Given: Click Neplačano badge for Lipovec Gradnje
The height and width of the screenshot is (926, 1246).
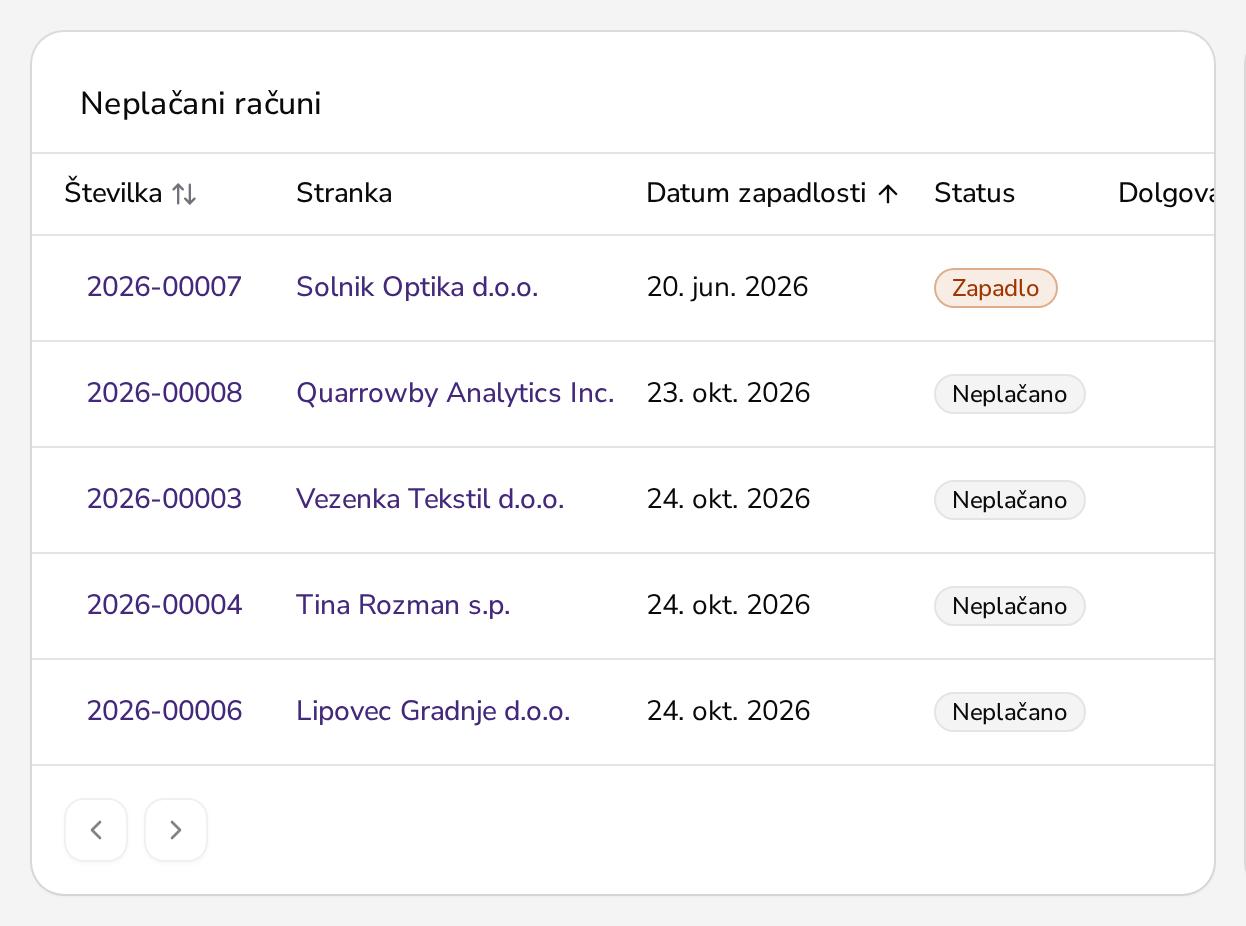Looking at the screenshot, I should [x=1010, y=712].
